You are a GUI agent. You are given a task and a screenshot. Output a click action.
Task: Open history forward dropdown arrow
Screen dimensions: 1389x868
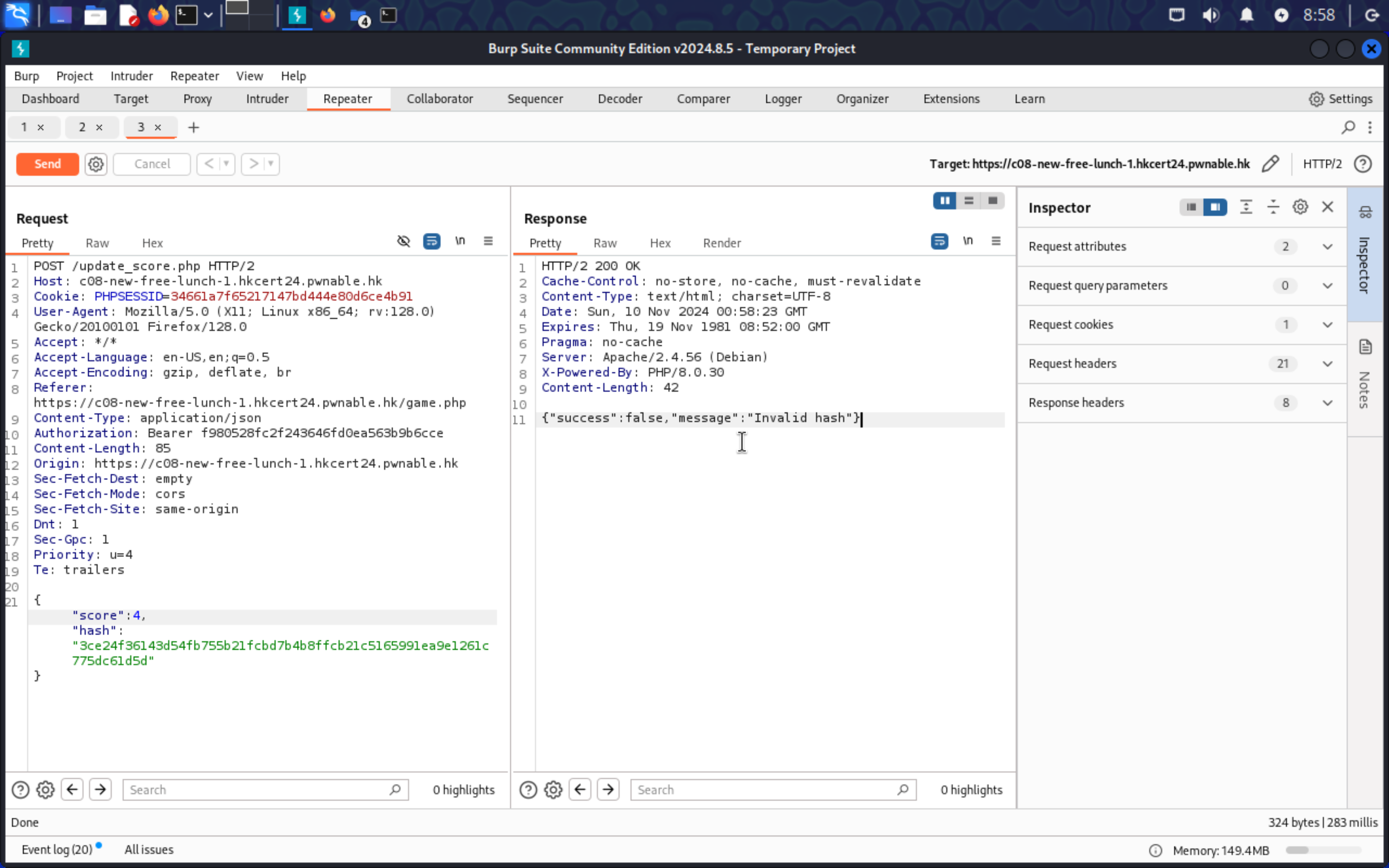pos(271,164)
